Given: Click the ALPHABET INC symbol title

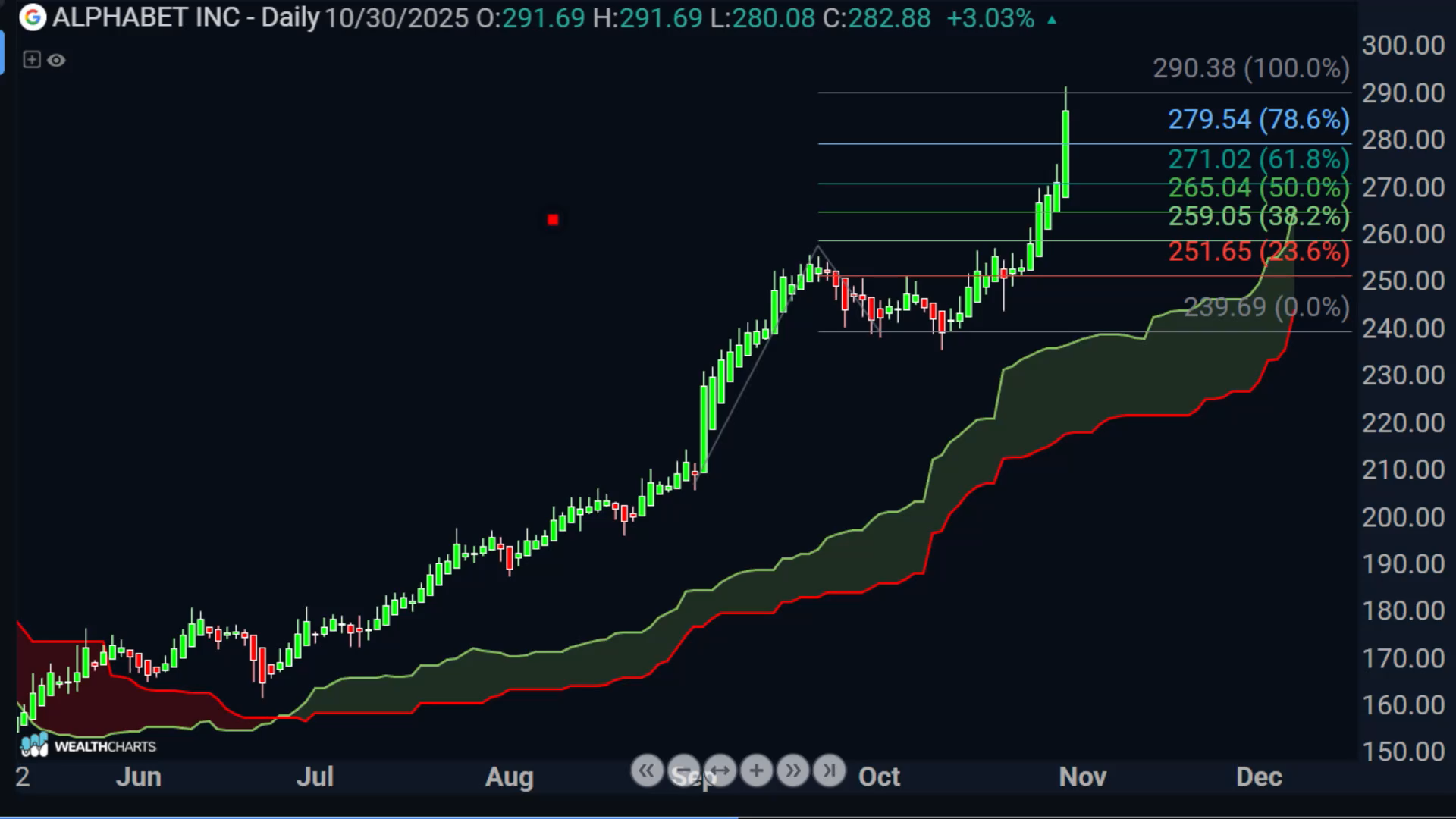Looking at the screenshot, I should click(146, 17).
